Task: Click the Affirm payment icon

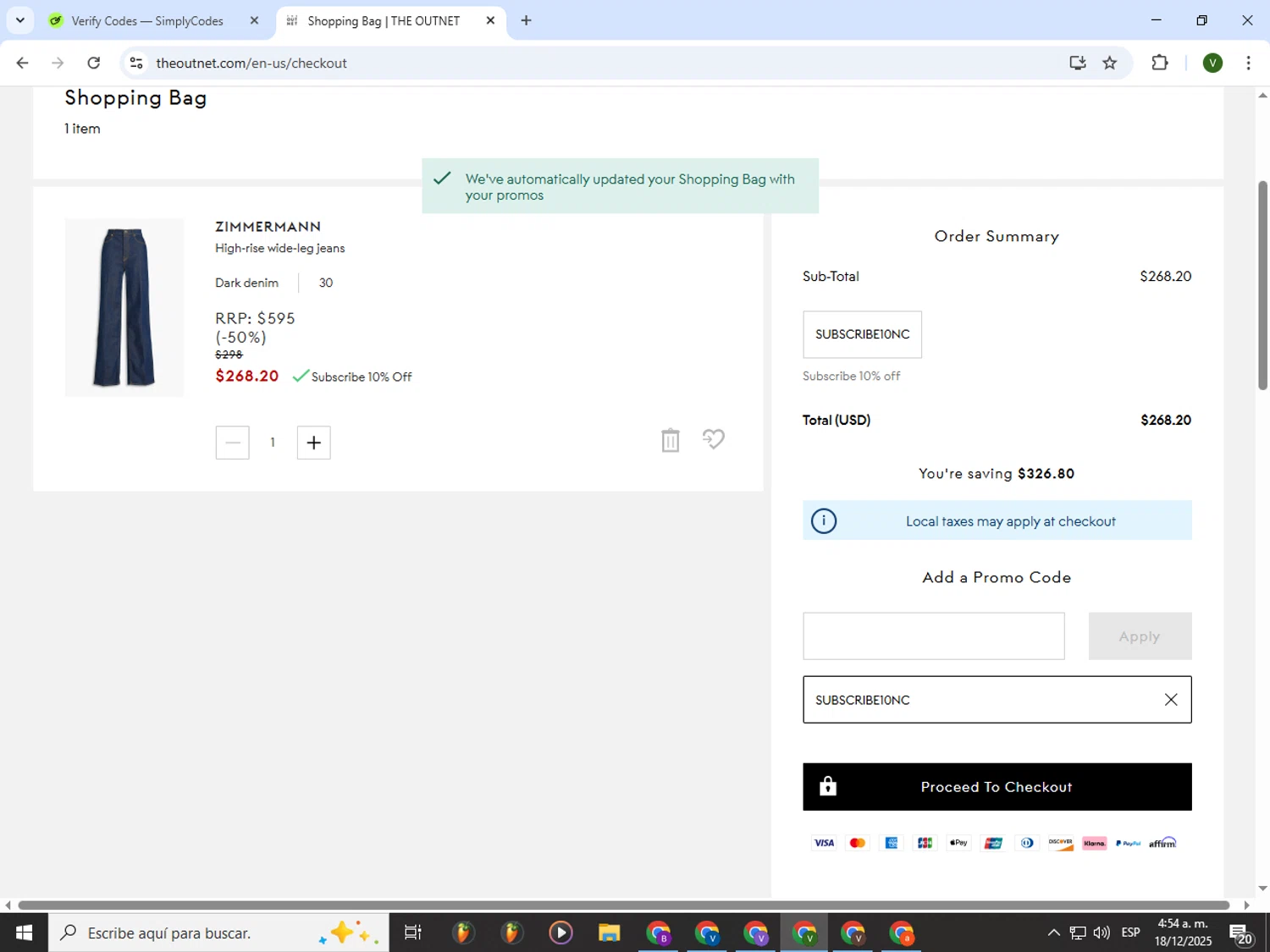Action: click(x=1162, y=843)
